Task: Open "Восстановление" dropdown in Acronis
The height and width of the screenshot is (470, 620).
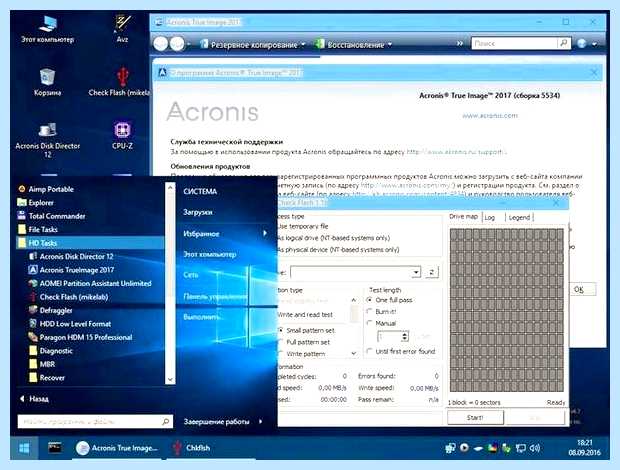Action: pyautogui.click(x=353, y=44)
